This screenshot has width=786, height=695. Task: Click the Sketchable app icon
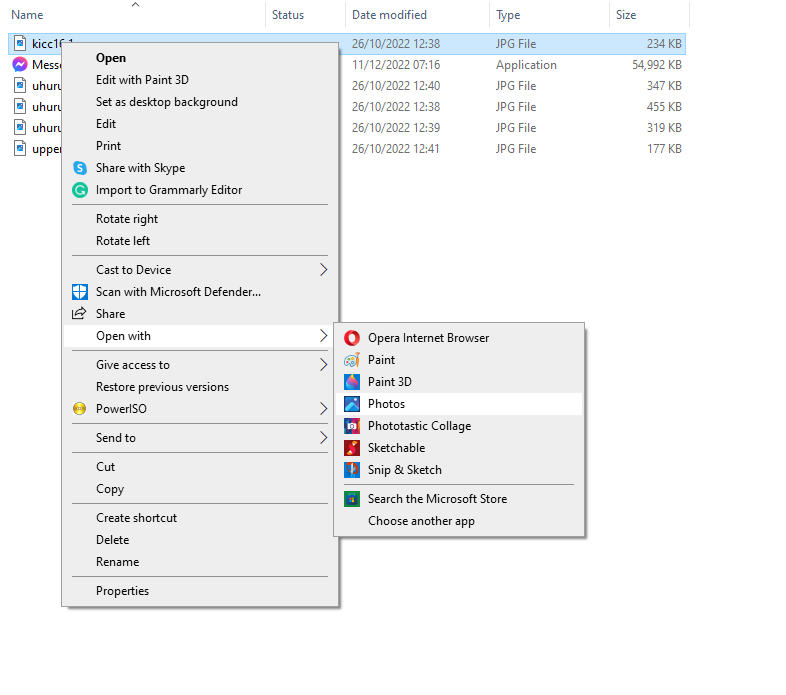click(352, 448)
